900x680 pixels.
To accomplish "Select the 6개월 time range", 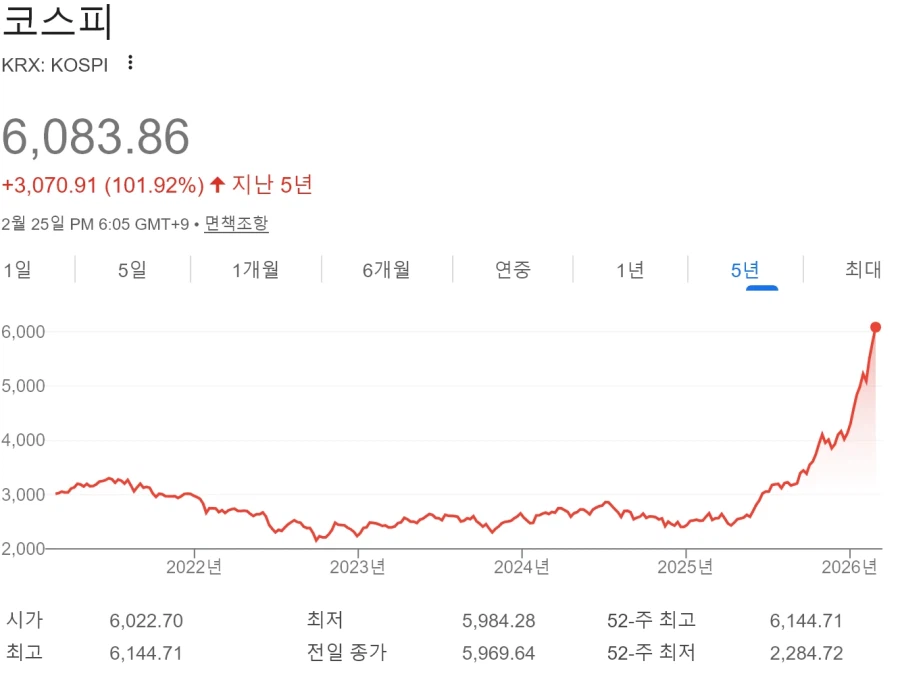I will [386, 269].
